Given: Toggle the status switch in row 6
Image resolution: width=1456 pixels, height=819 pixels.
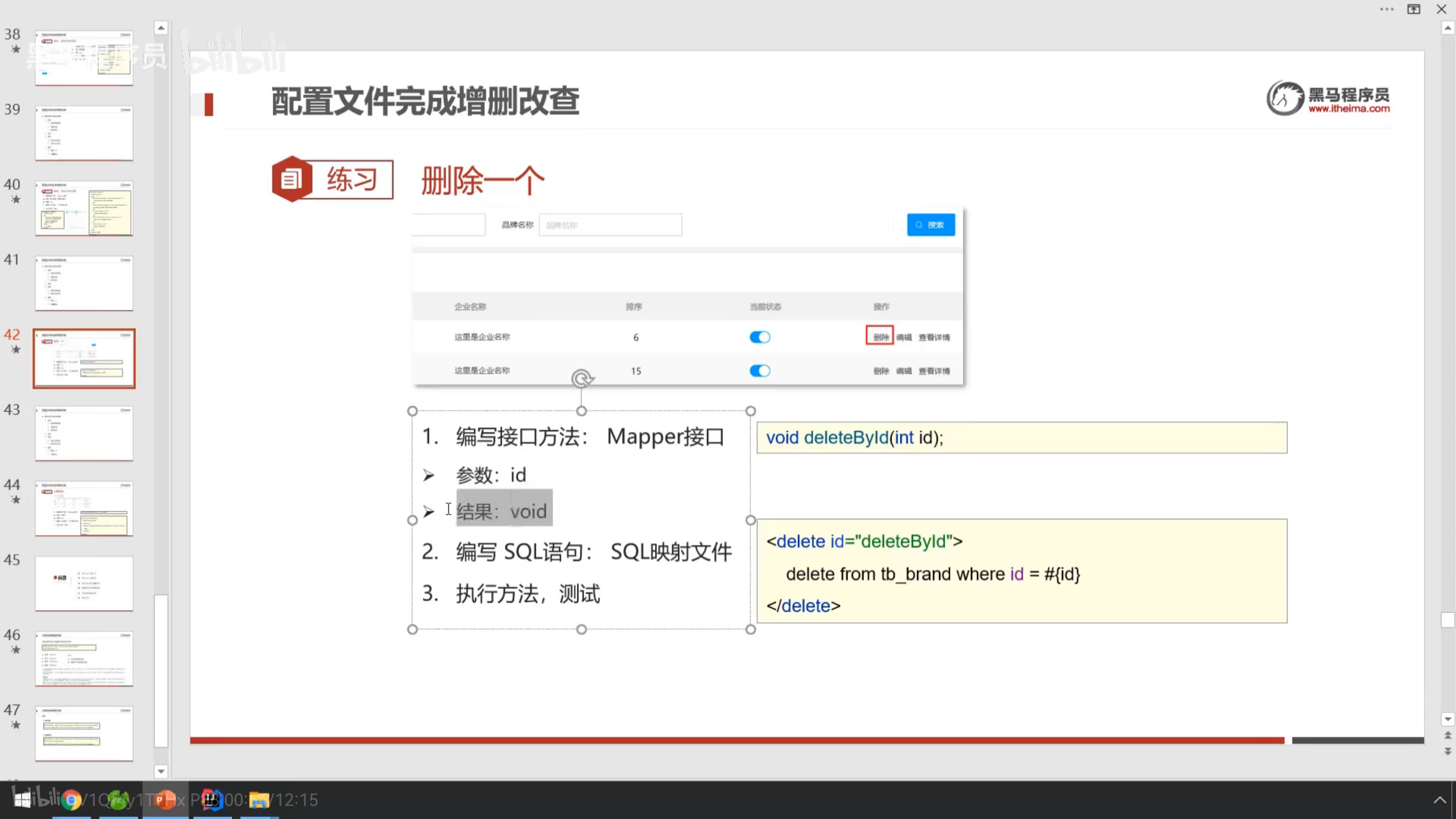Looking at the screenshot, I should coord(760,337).
